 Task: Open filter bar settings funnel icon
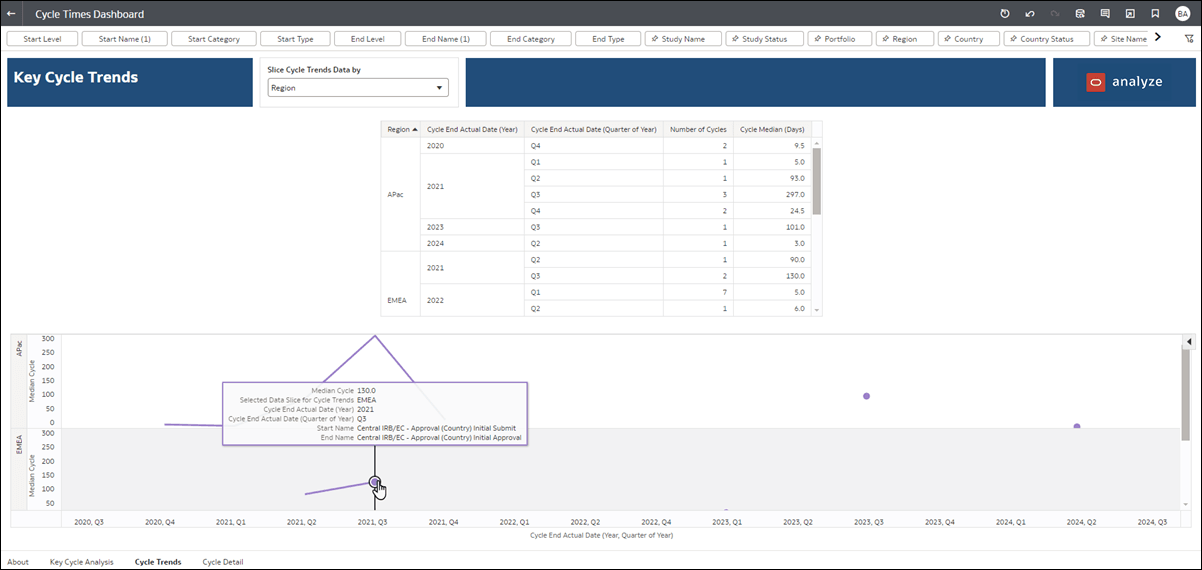tap(1189, 39)
